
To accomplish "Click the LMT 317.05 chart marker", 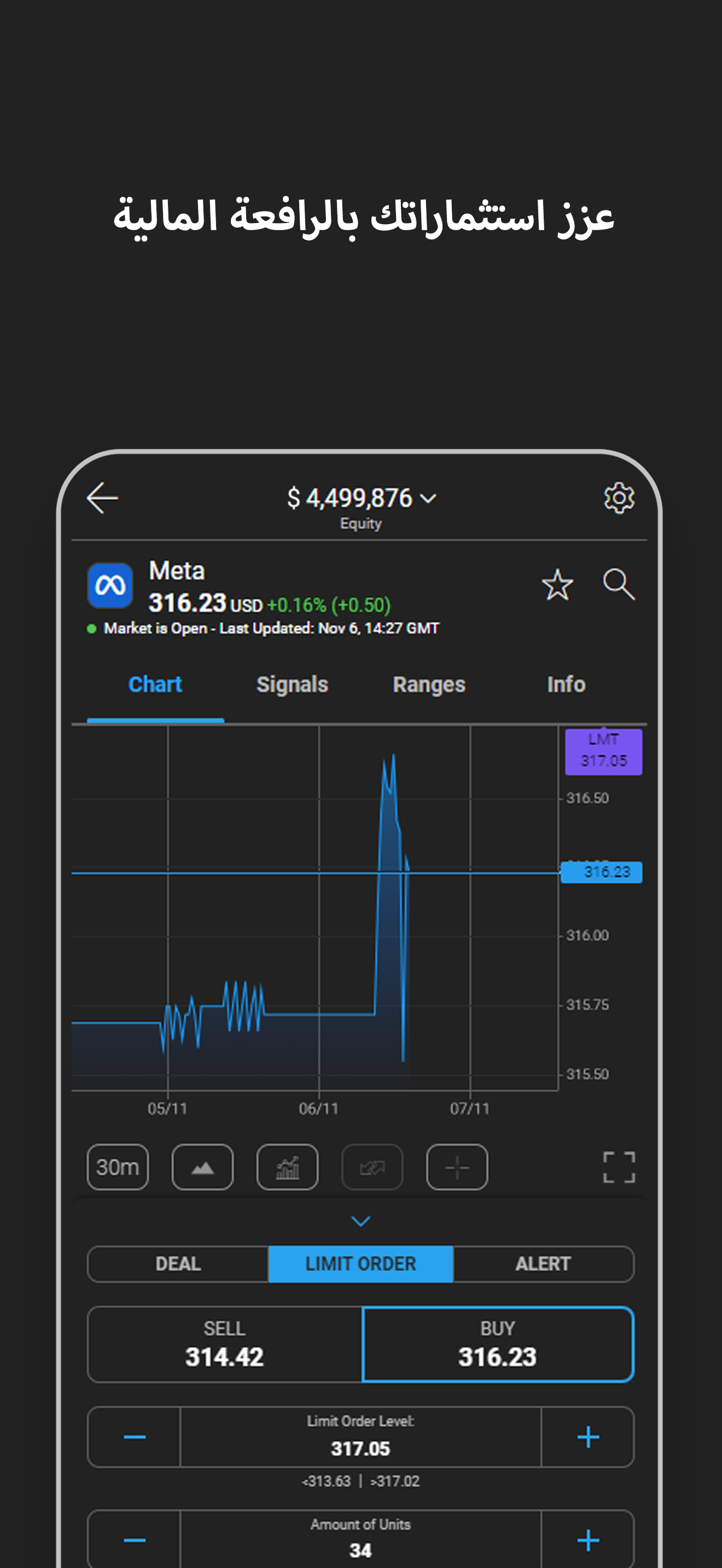I will coord(603,751).
